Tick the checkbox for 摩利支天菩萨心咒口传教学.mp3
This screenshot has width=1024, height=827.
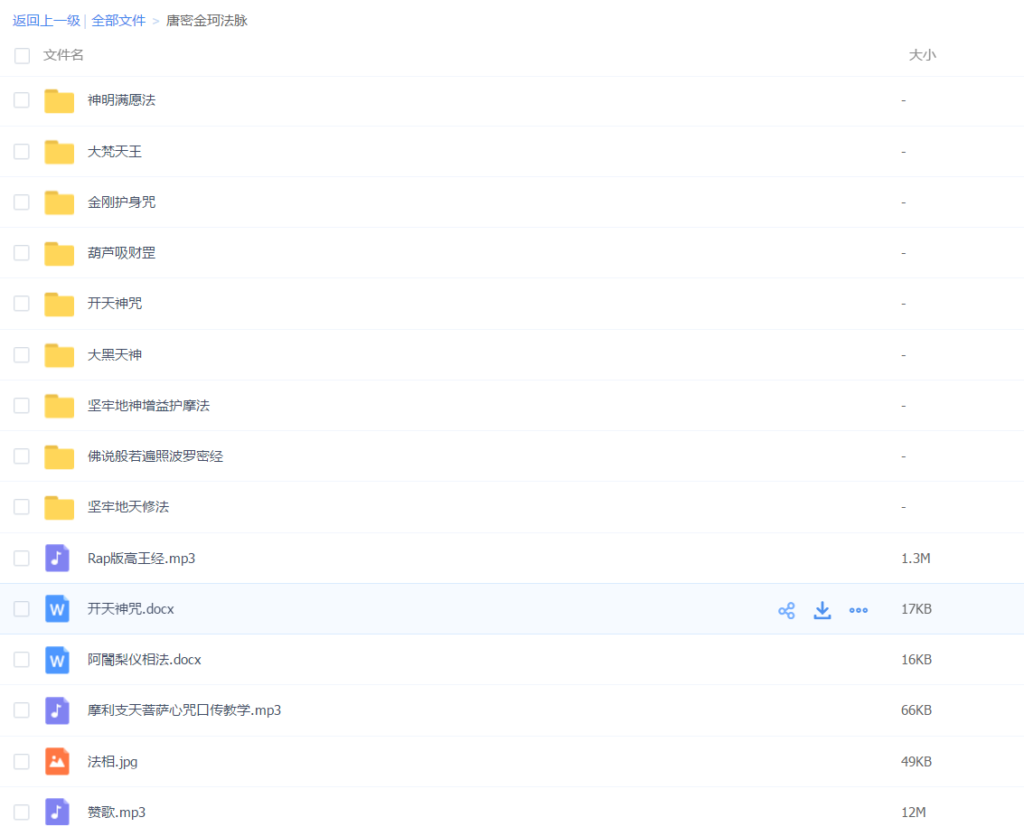(22, 711)
